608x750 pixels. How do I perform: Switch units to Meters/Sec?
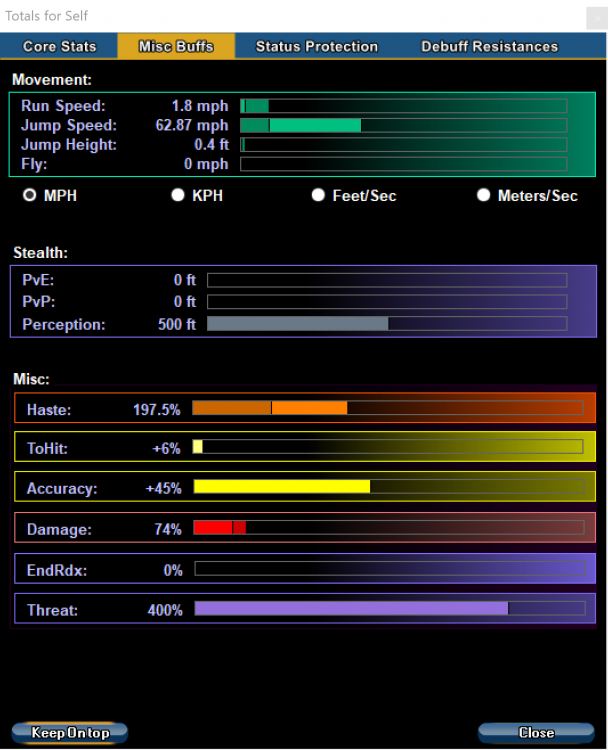pyautogui.click(x=484, y=196)
